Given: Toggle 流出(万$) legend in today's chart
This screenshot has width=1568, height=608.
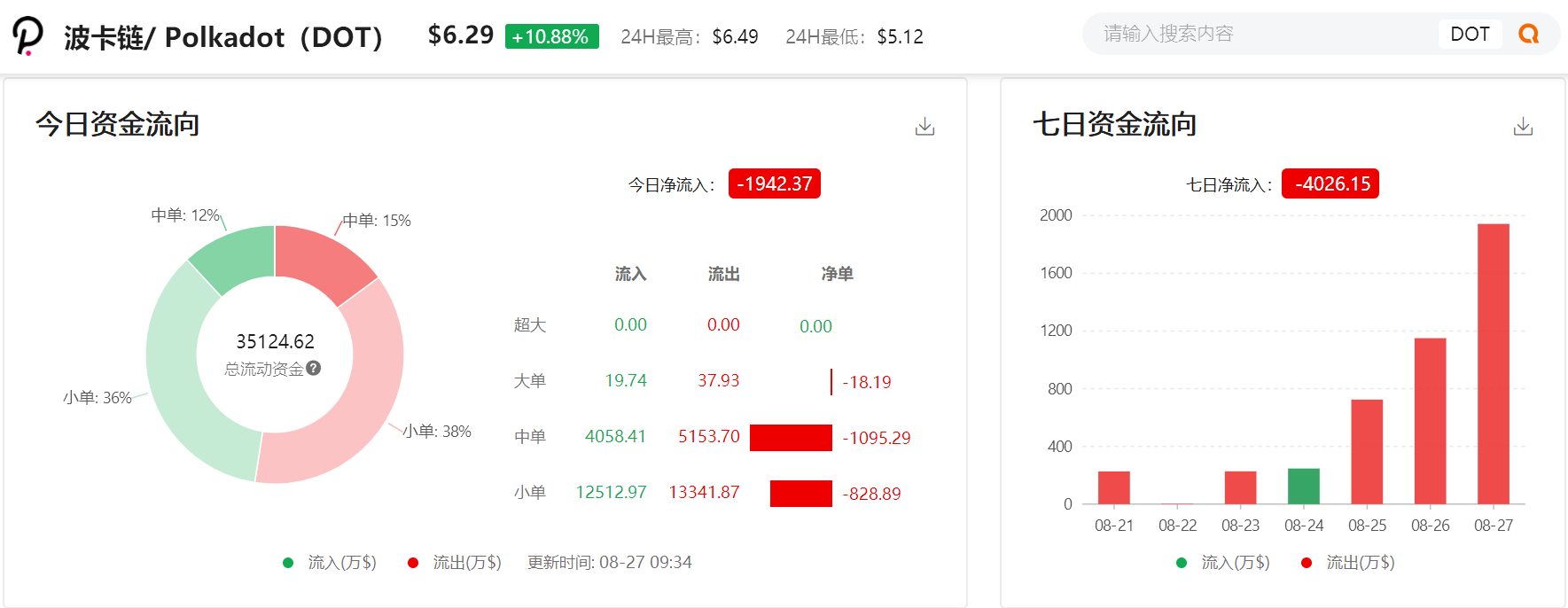Looking at the screenshot, I should coord(455,563).
